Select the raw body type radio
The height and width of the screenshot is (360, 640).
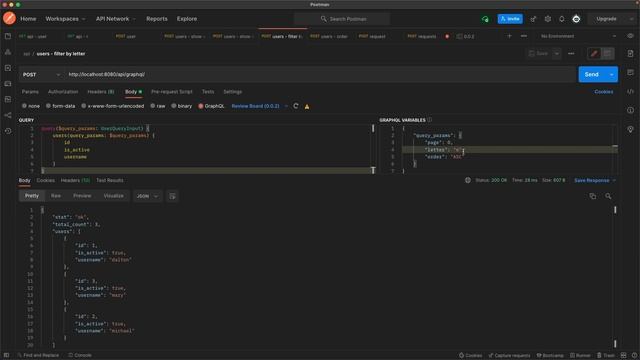pyautogui.click(x=153, y=106)
